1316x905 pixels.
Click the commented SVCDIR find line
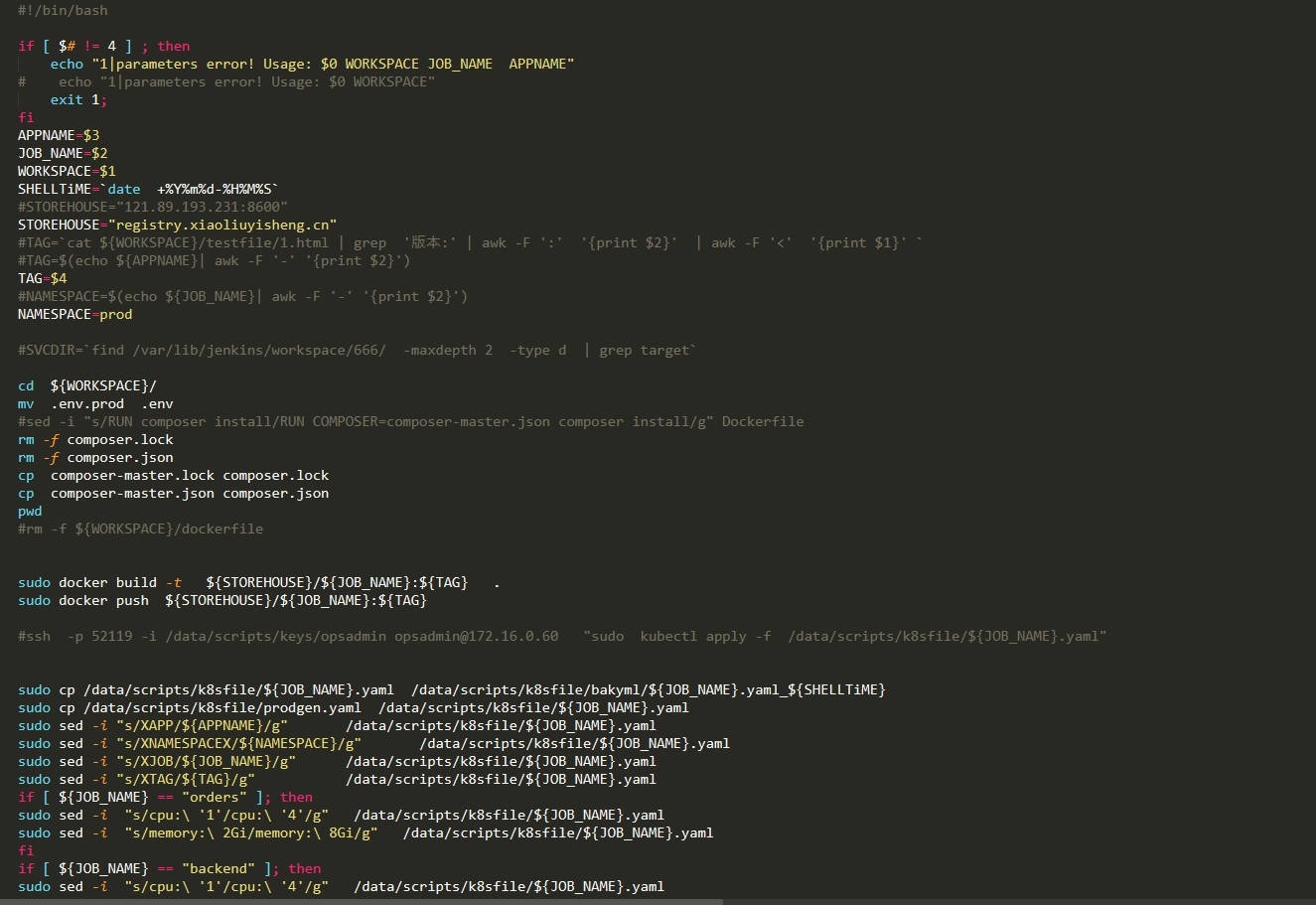coord(358,350)
